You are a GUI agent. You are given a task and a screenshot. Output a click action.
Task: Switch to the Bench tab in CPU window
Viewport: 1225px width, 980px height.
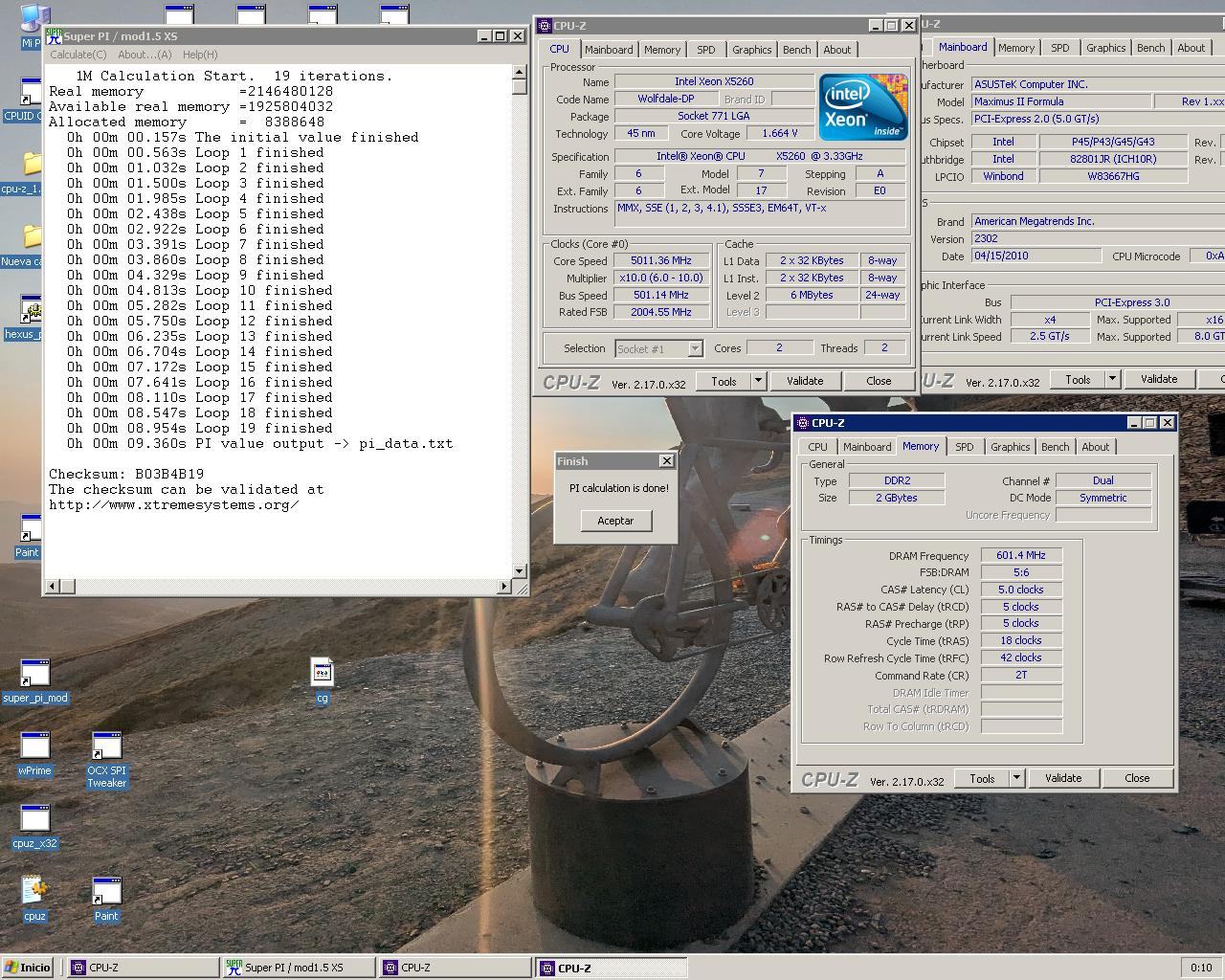(796, 50)
